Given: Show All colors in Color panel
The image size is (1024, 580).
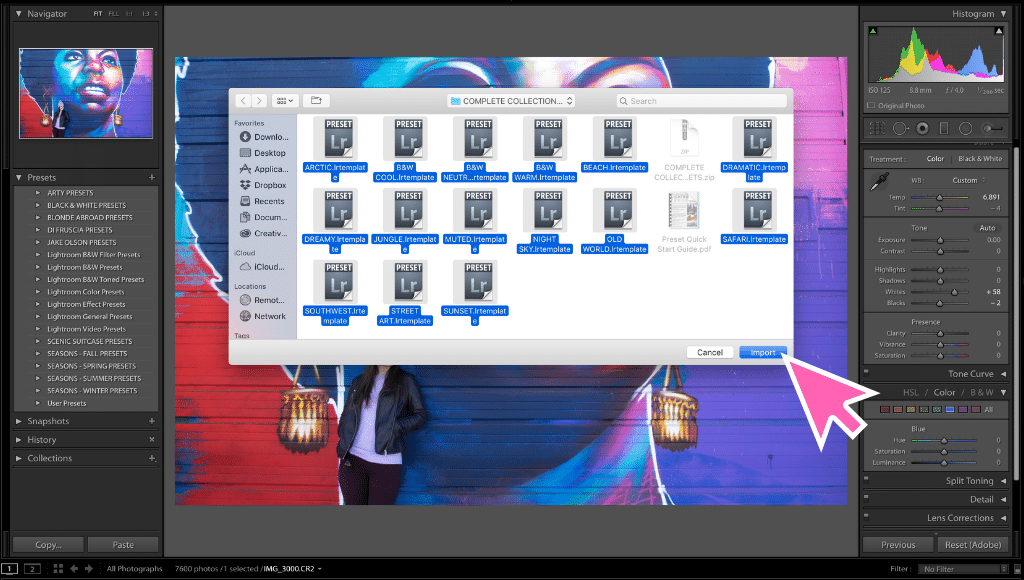Looking at the screenshot, I should [989, 410].
